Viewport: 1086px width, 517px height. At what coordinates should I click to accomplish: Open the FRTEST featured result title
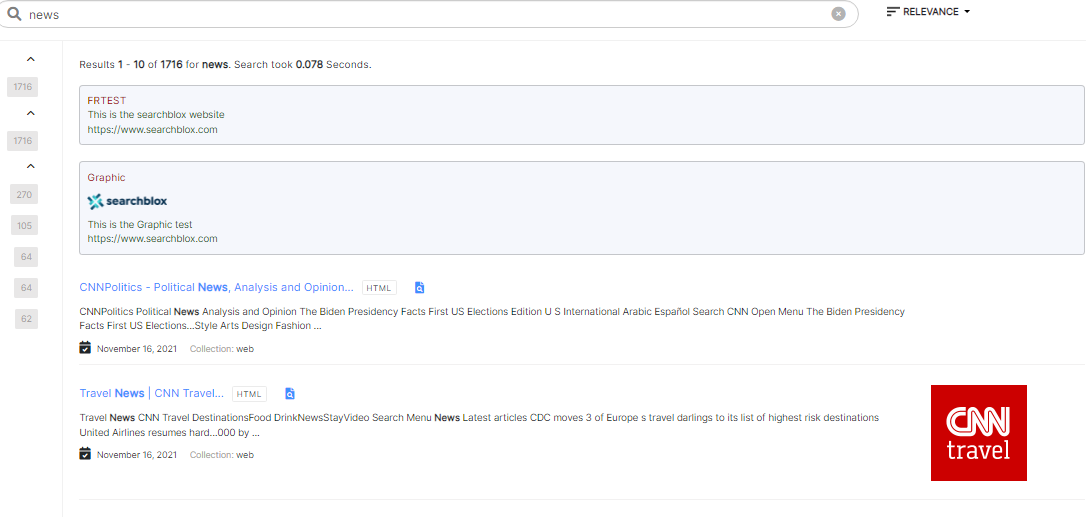[107, 100]
